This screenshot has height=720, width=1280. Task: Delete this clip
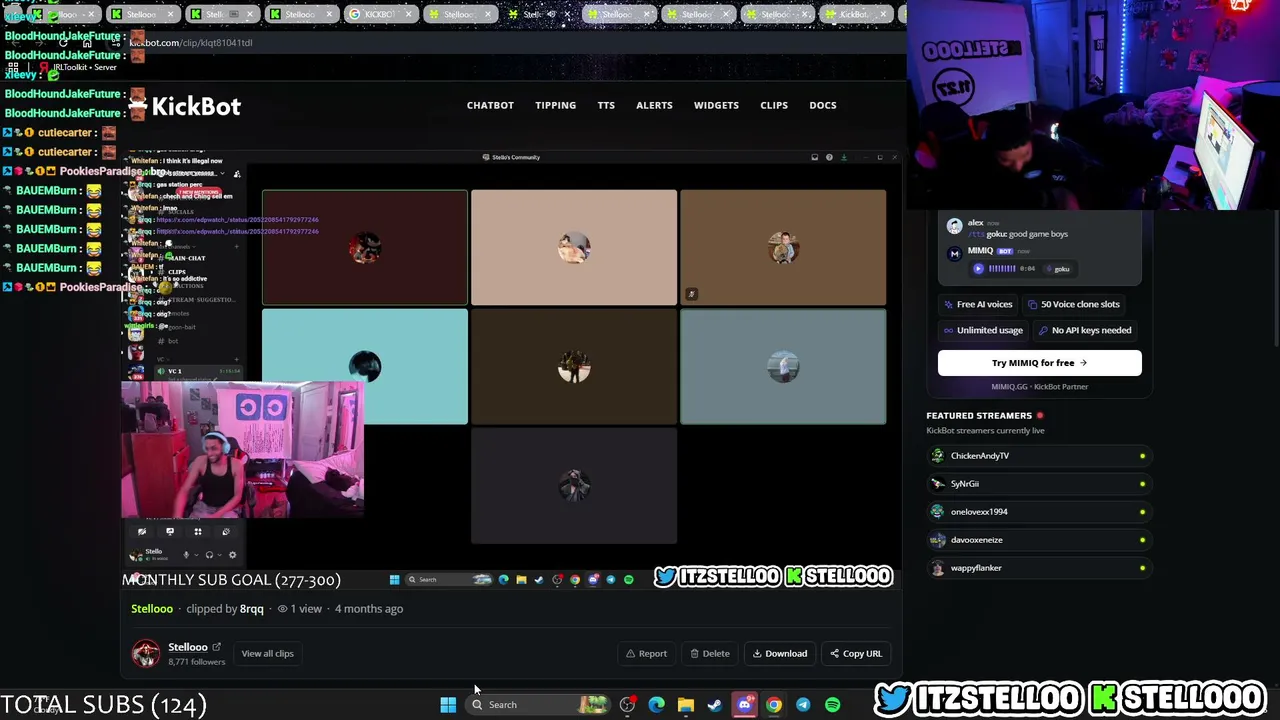tap(710, 654)
